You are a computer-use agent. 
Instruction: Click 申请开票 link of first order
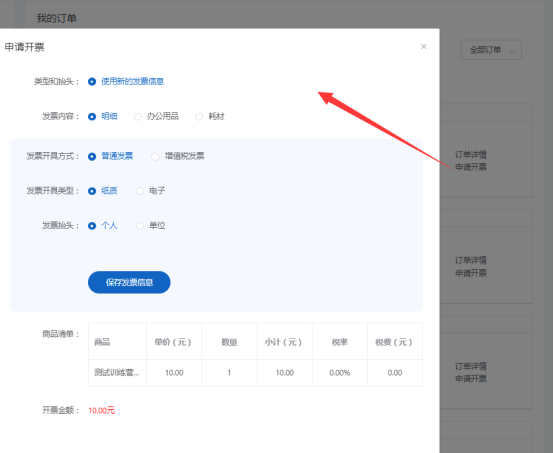pyautogui.click(x=471, y=167)
